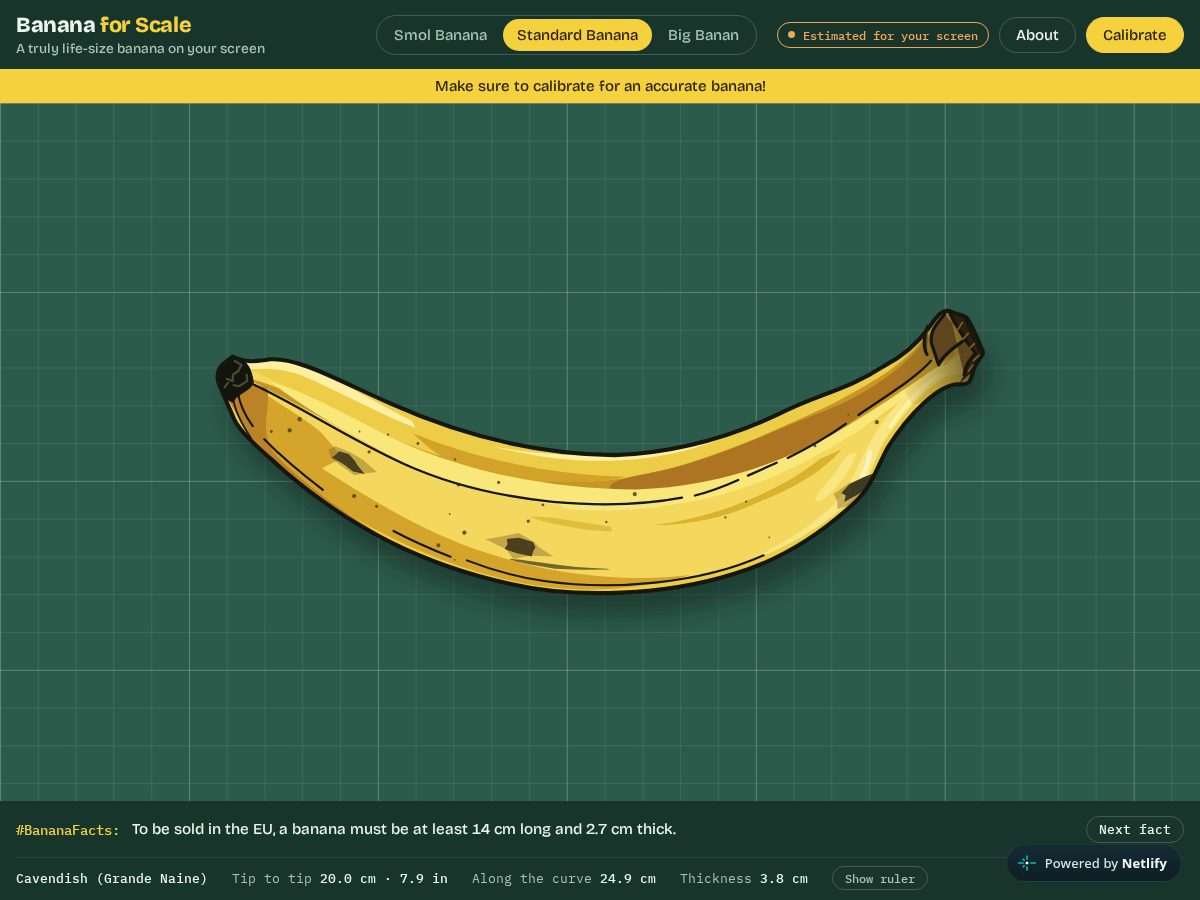Click the tip to tip '20.0 cm · 7.9 in' value
This screenshot has width=1200, height=900.
(384, 878)
